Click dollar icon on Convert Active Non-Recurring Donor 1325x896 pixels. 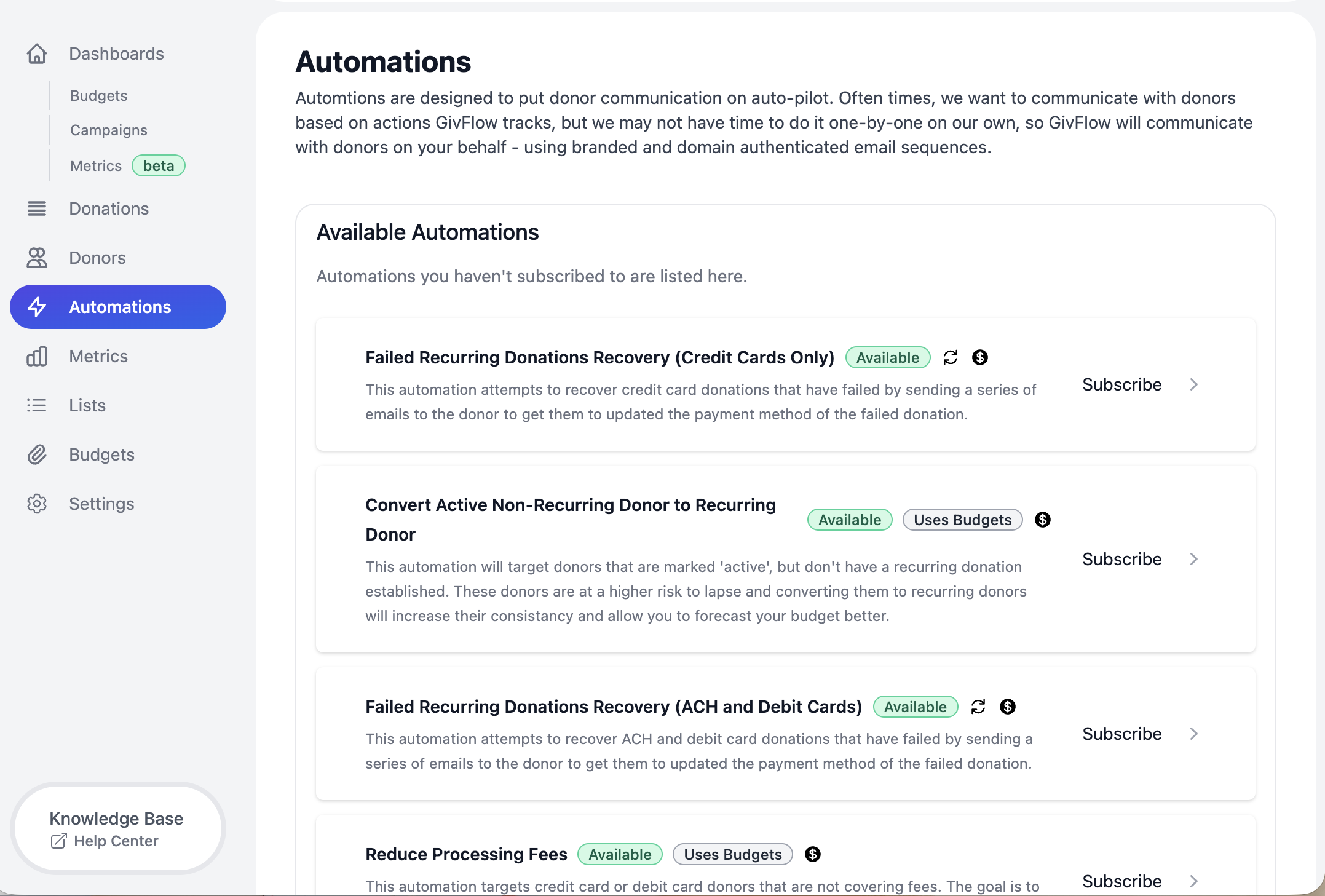coord(1043,520)
